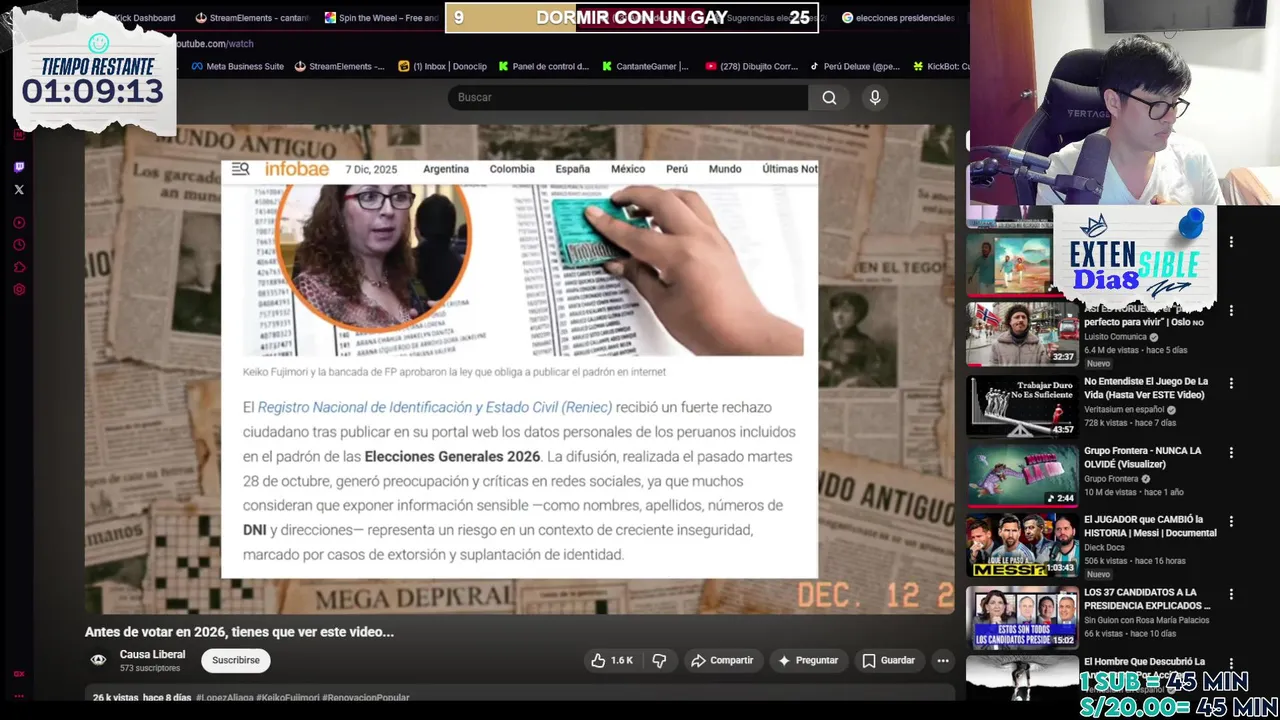Activate voice search microphone icon

[x=875, y=97]
